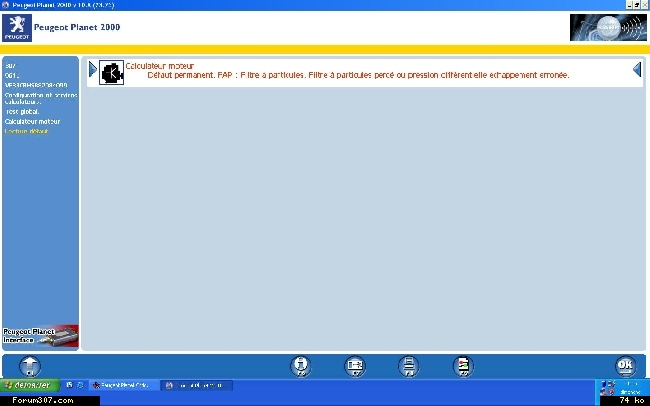Viewport: 650px width, 406px height.
Task: Select the Calculateur moteur fault title
Action: click(159, 65)
